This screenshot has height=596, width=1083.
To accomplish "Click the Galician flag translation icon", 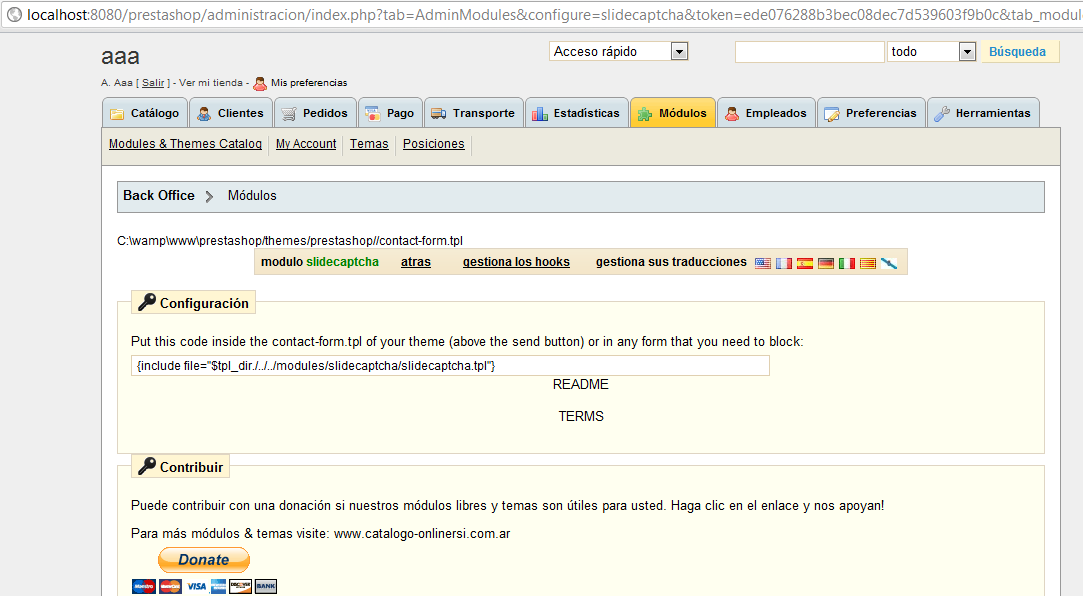I will (889, 263).
